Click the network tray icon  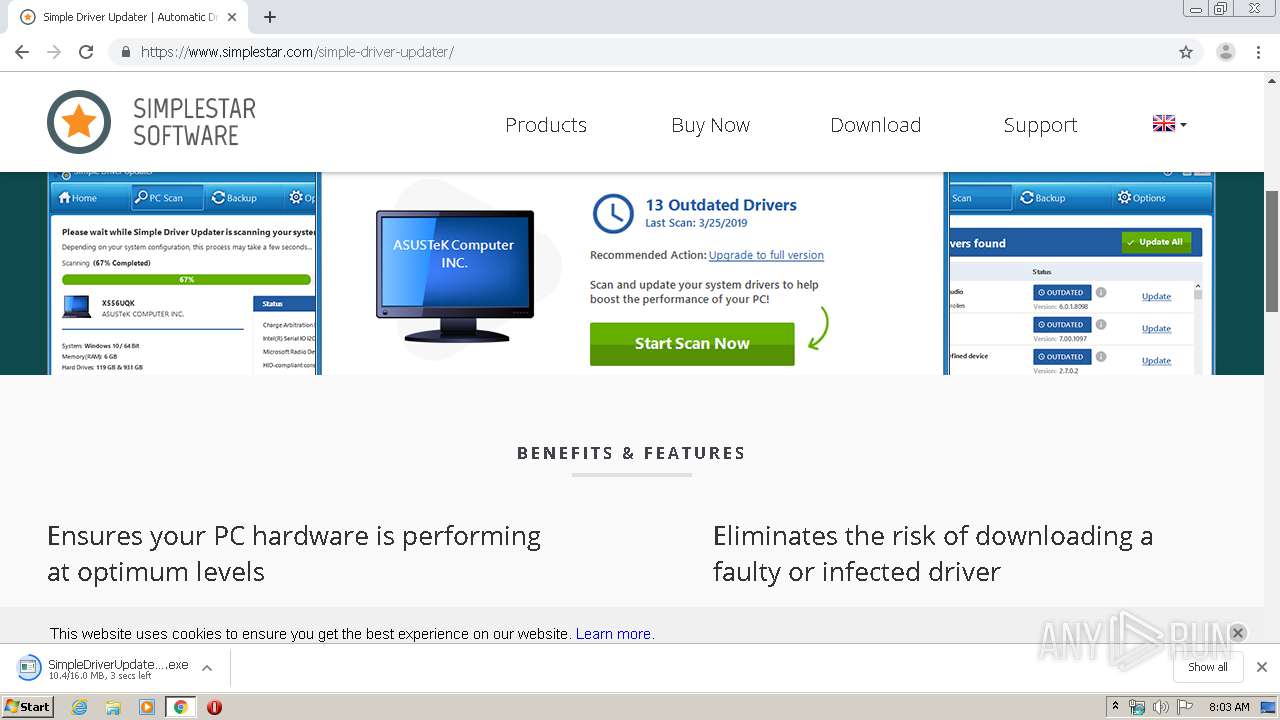(1137, 707)
